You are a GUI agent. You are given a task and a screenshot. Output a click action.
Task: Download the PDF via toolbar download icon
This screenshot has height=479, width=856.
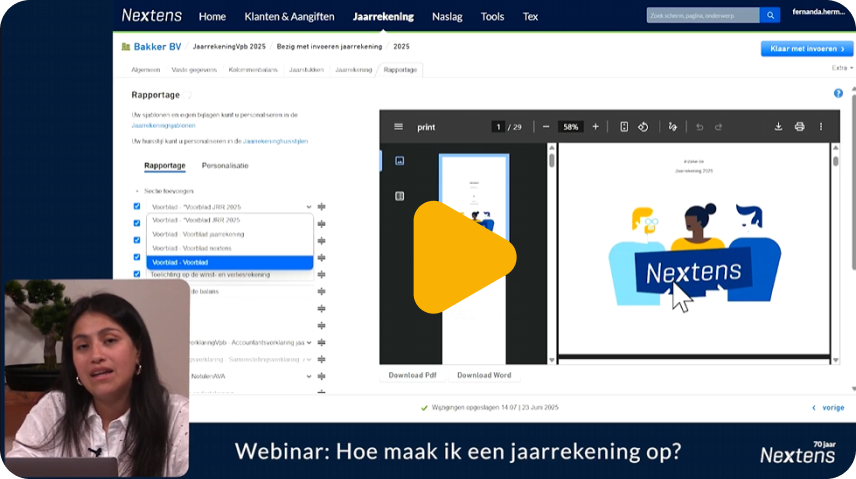[x=778, y=127]
